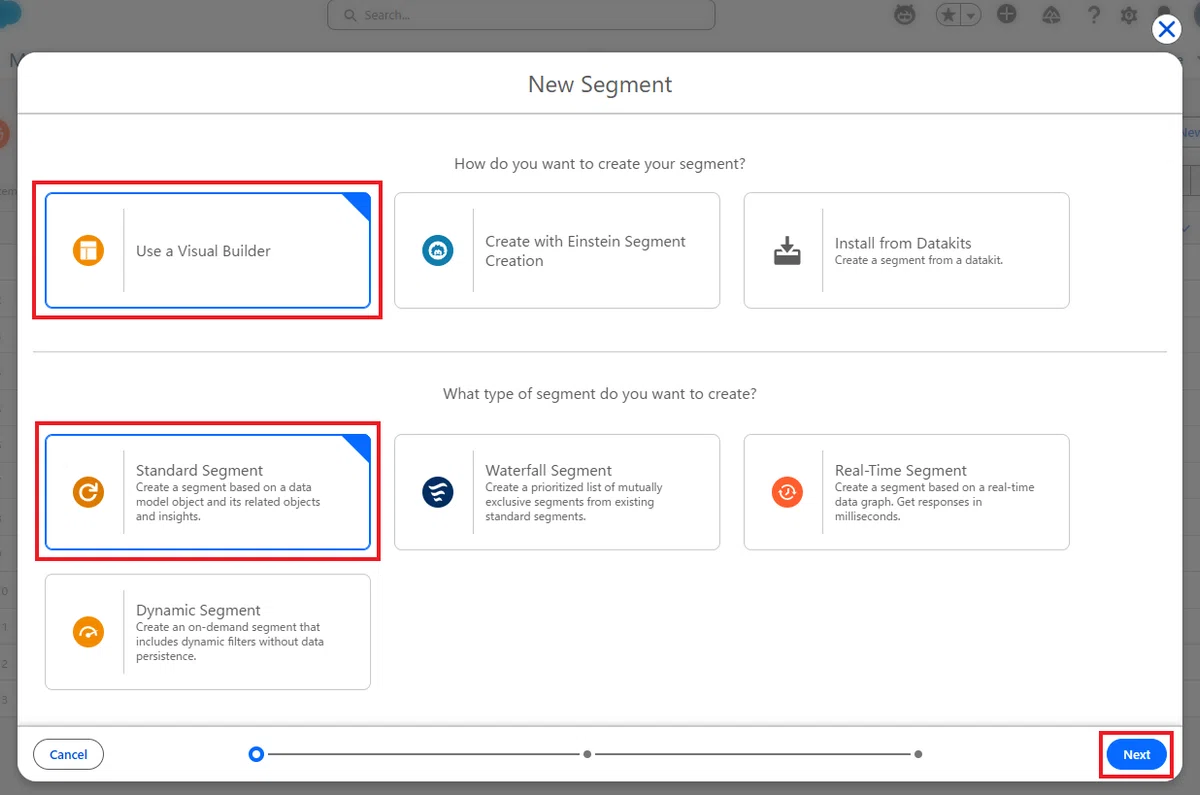Screen dimensions: 1200x795
Task: Click the Dynamic Segment description text
Action: [x=230, y=642]
